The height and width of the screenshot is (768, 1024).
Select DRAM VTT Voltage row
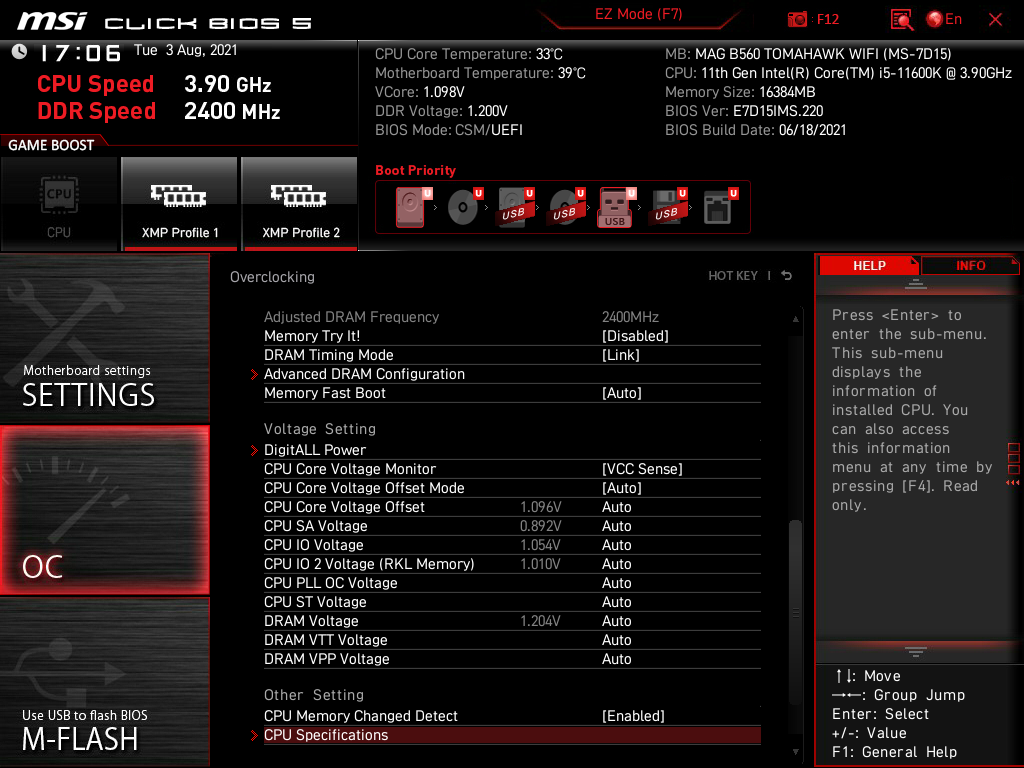pos(512,640)
